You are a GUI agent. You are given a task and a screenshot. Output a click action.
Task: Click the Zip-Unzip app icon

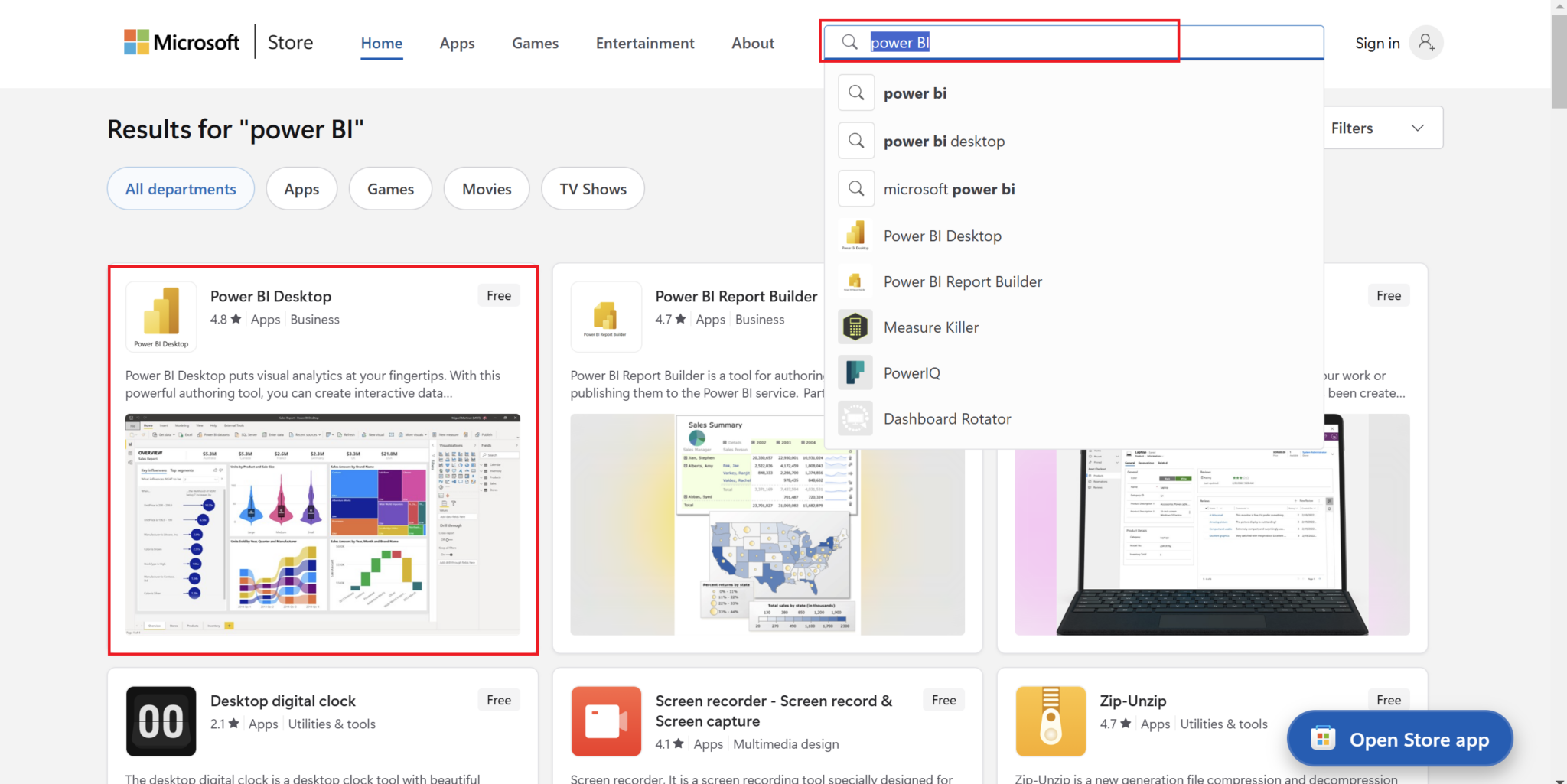[1051, 721]
